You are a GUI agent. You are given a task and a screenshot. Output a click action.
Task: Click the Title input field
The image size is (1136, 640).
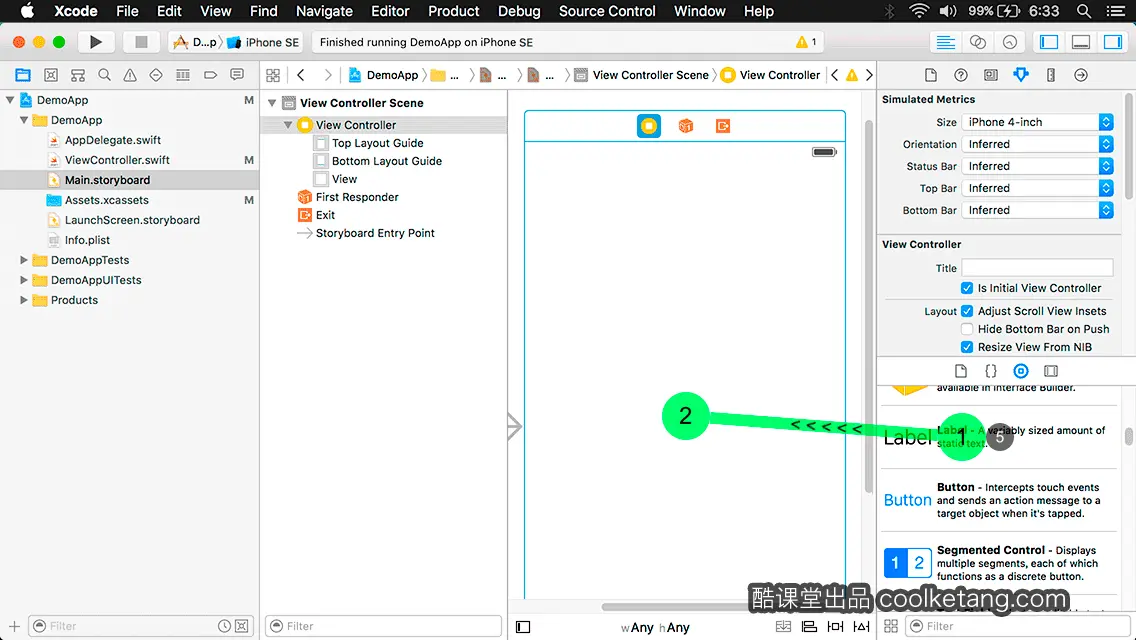(1037, 267)
